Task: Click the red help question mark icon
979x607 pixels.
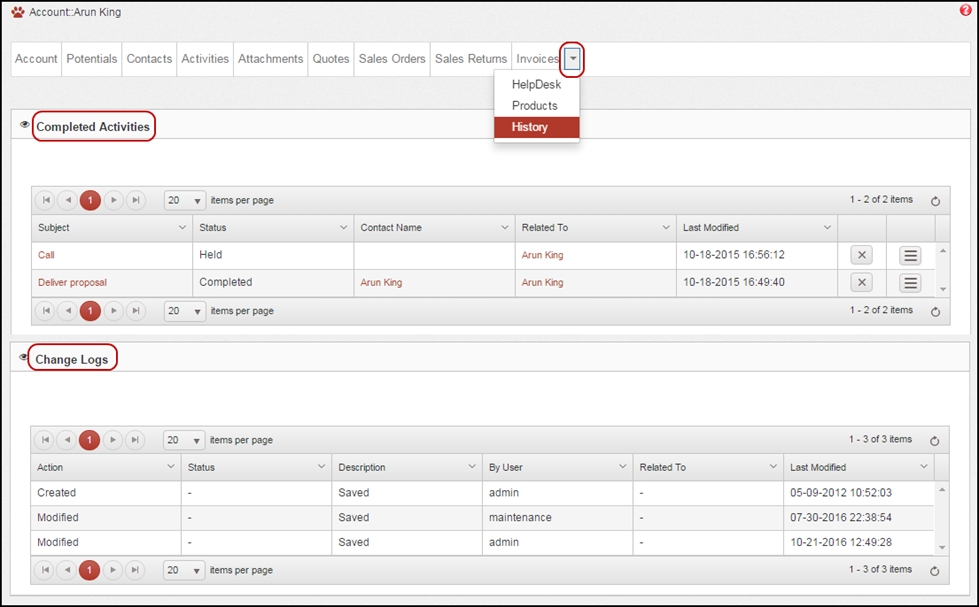Action: click(965, 9)
